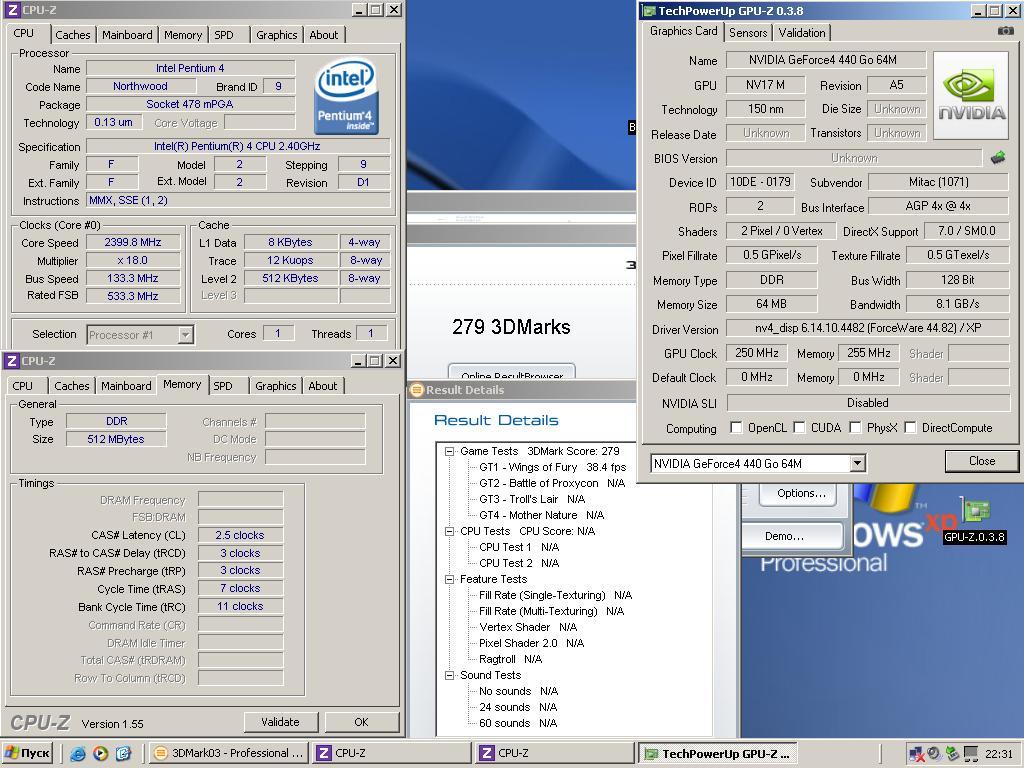
Task: Click the BIOS save chip icon in GPU-Z
Action: coord(998,157)
